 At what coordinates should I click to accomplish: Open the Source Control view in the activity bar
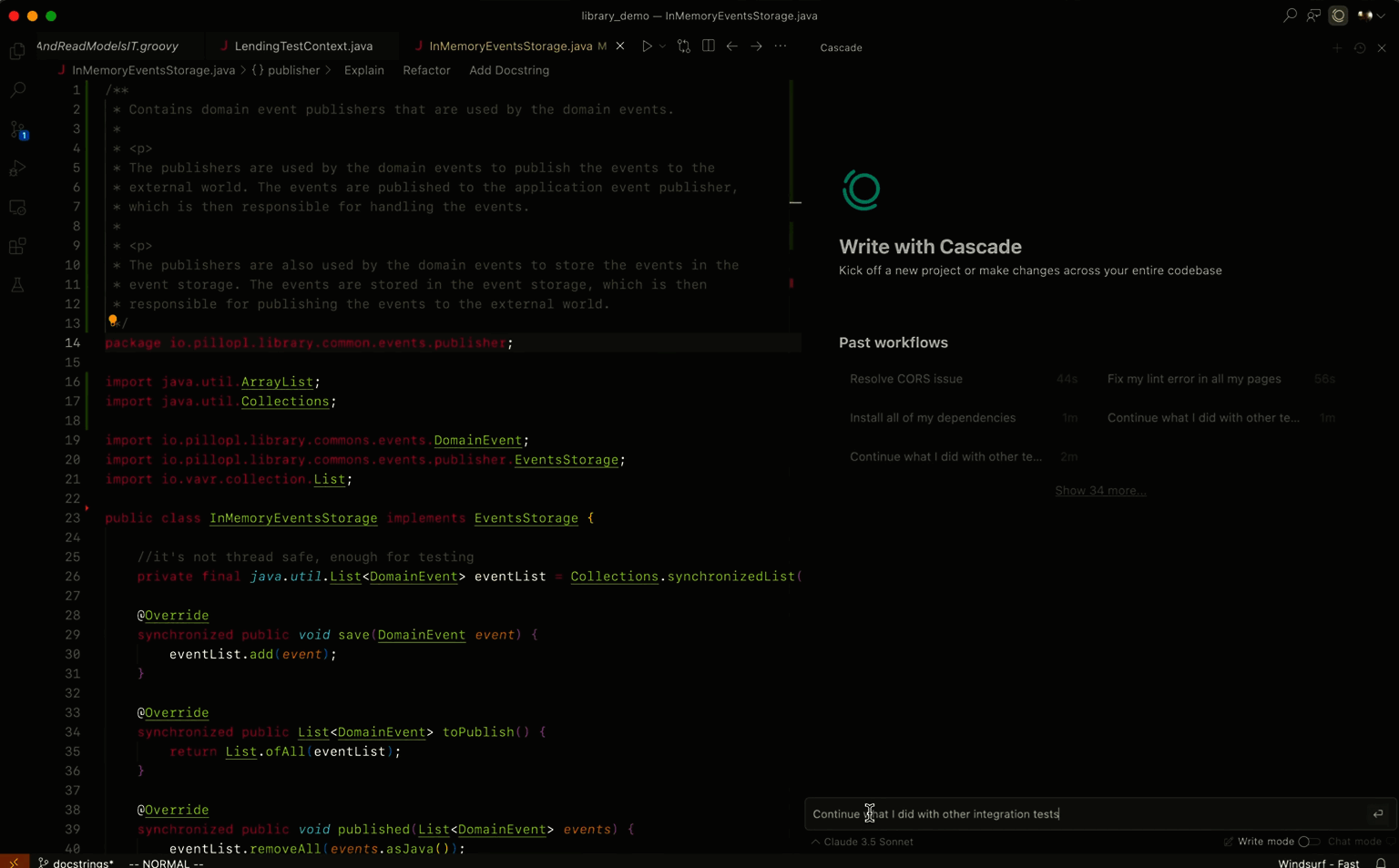pyautogui.click(x=18, y=130)
